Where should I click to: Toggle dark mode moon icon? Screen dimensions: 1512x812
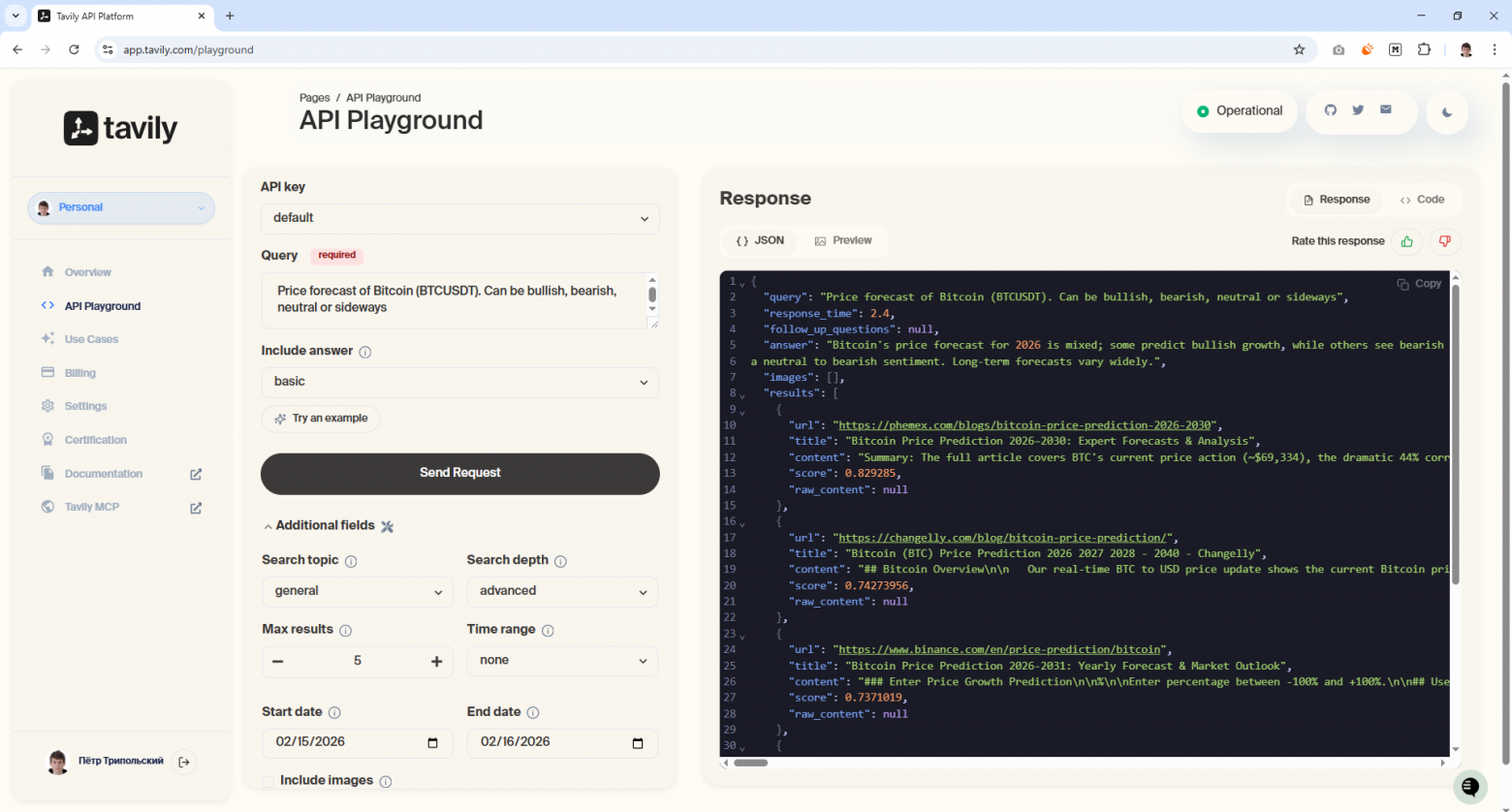(1447, 112)
